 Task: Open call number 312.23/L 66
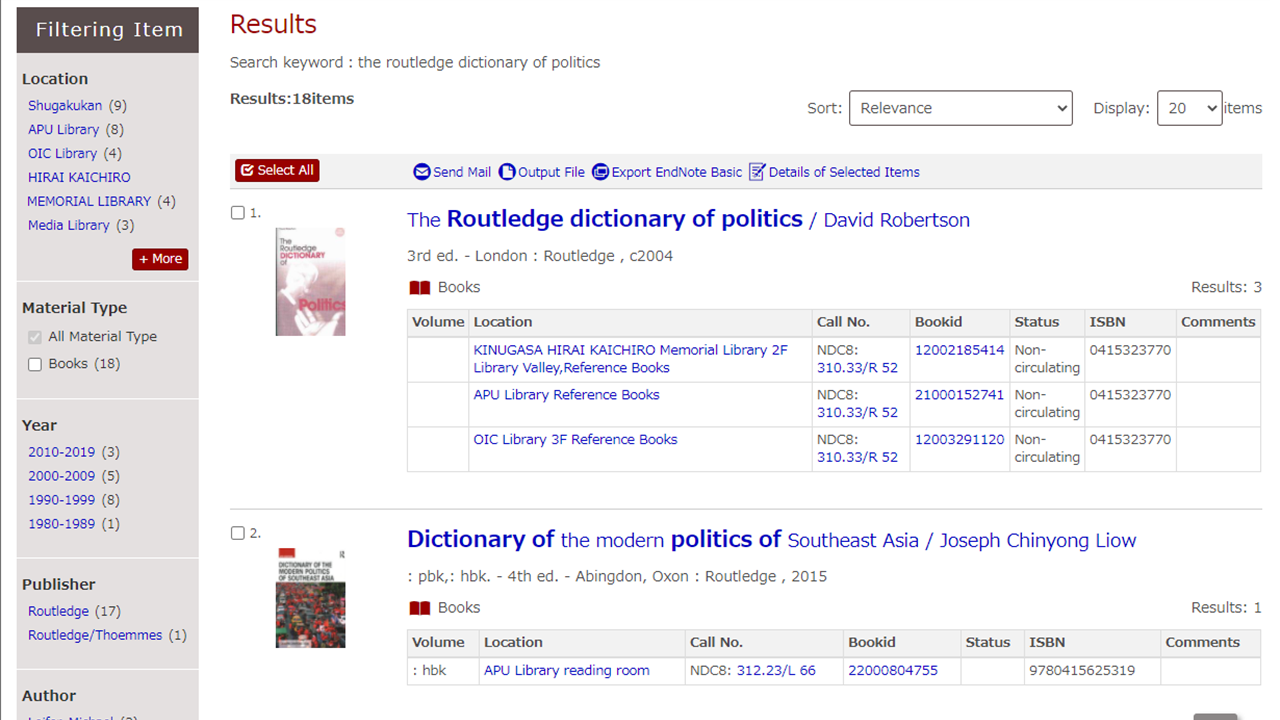coord(776,671)
